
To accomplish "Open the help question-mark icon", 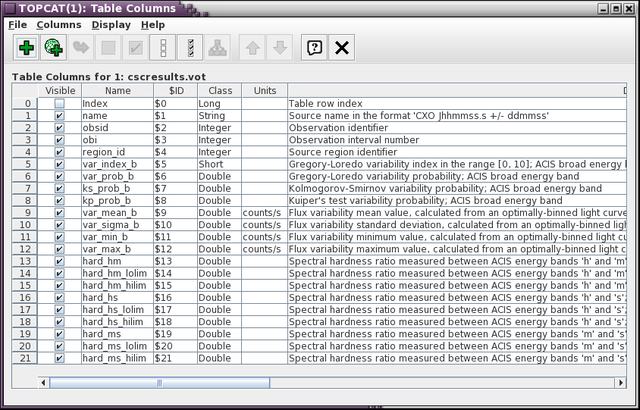I will tap(314, 48).
